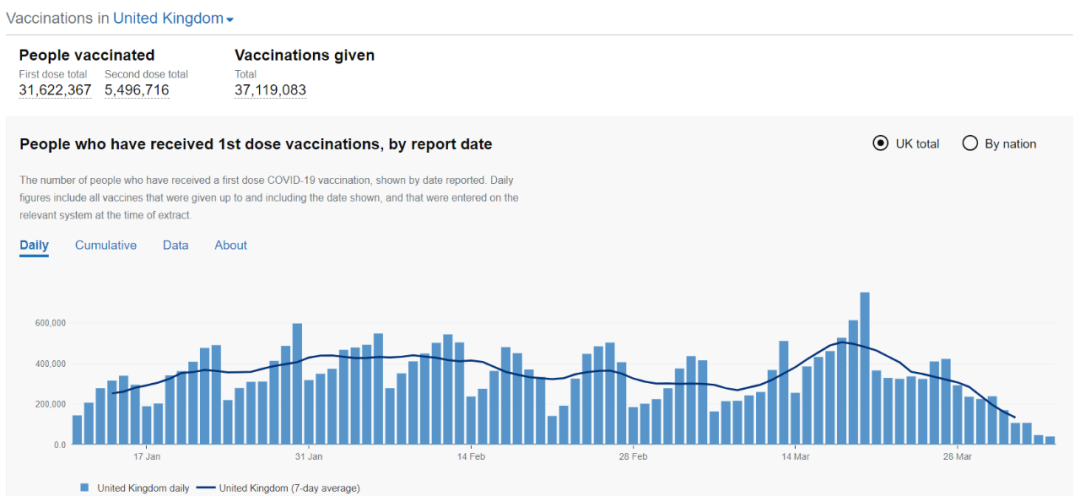1080x496 pixels.
Task: Switch to the Daily tab
Action: [34, 245]
